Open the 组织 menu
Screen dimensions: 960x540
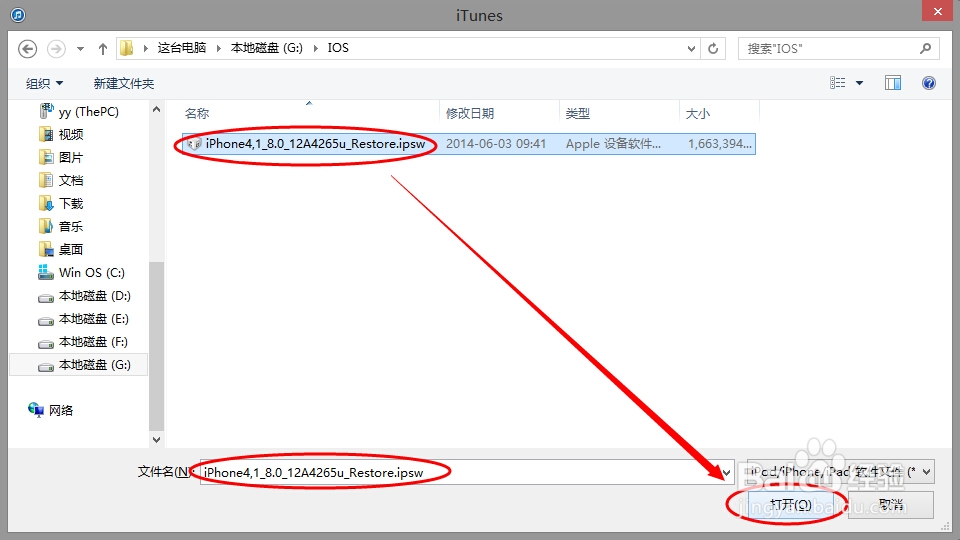point(44,83)
